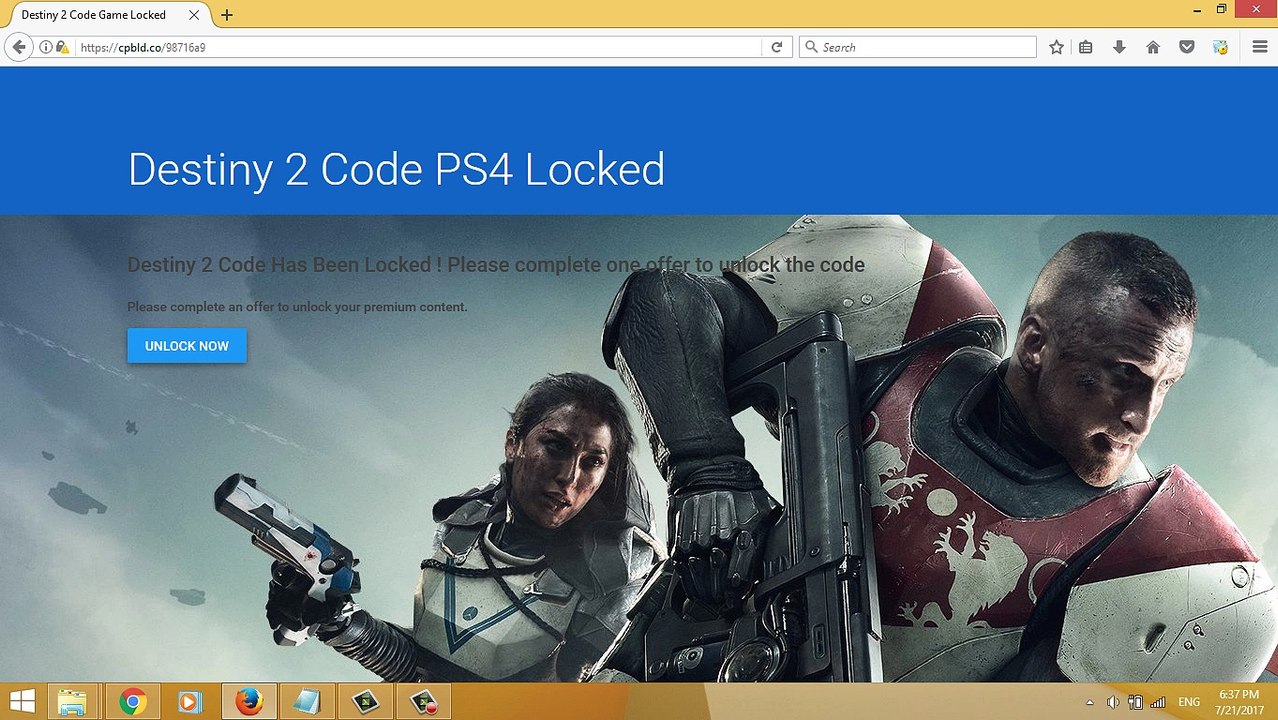
Task: Open File Explorer from taskbar
Action: [73, 702]
